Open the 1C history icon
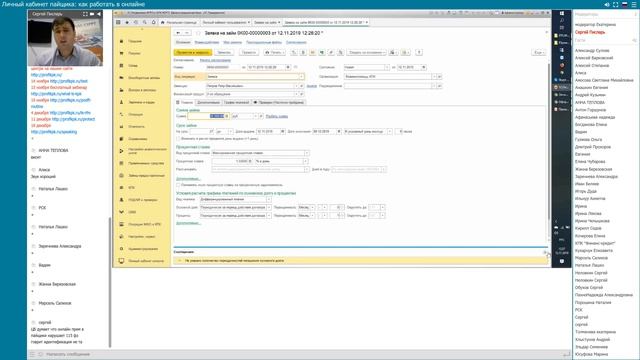Screen dimensions: 640x360 [136, 22]
